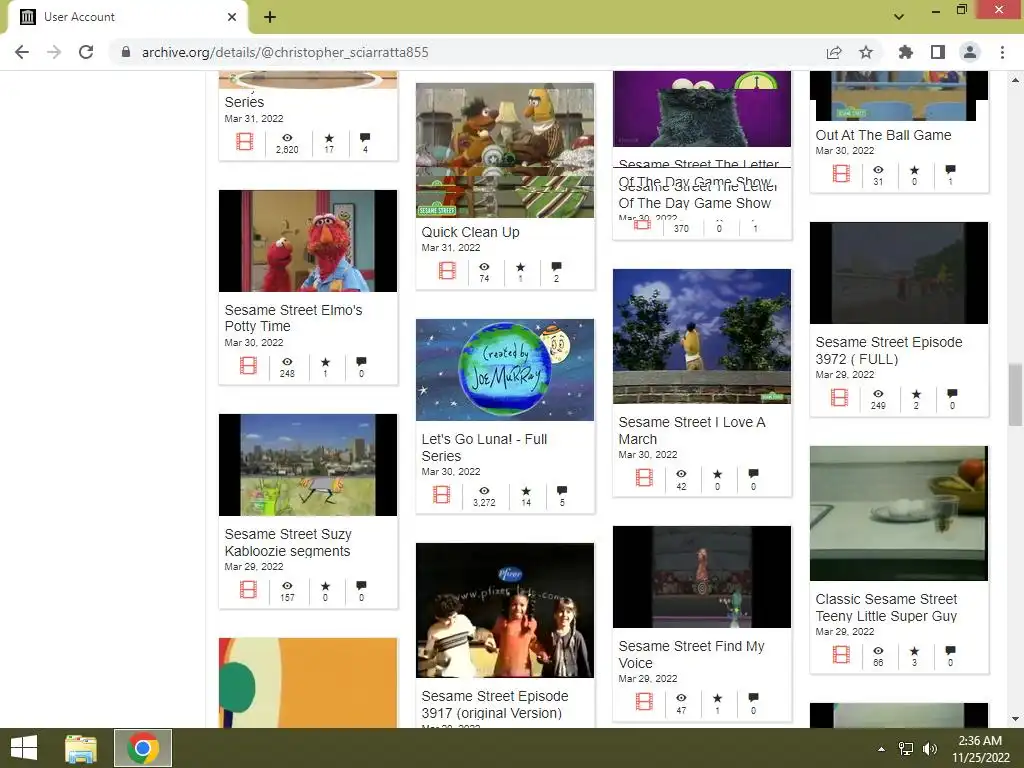Viewport: 1024px width, 768px height.
Task: Click the reviews bubble on Out At The Ball Game card
Action: pyautogui.click(x=950, y=170)
